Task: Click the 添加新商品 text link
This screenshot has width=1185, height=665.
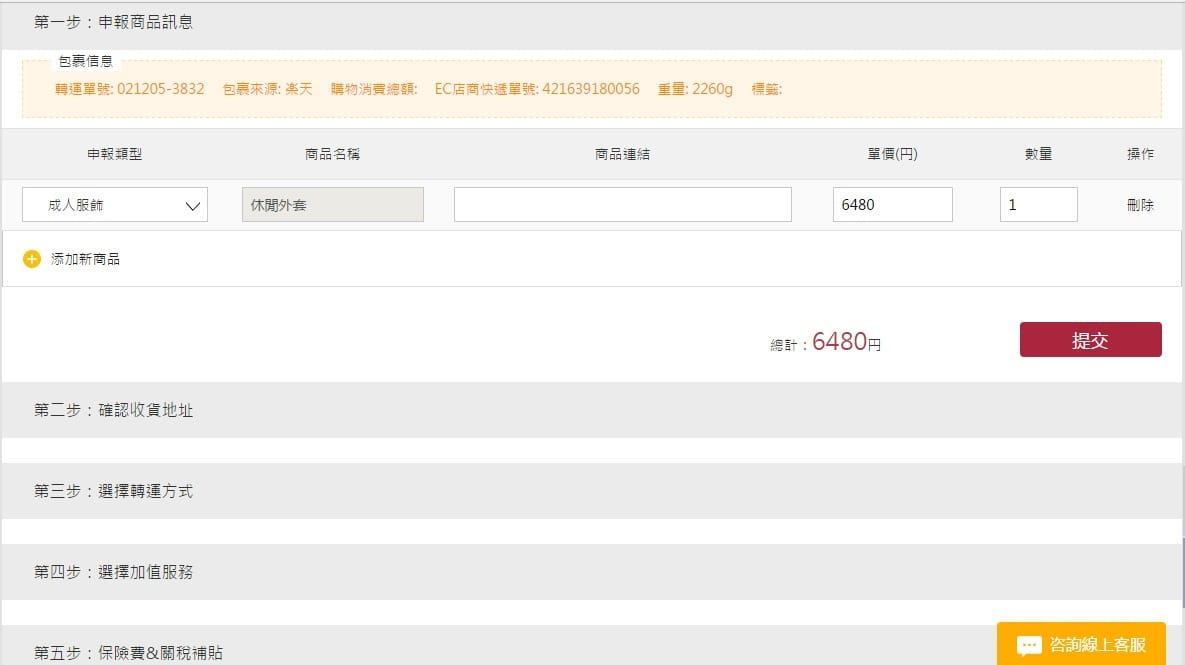Action: (85, 259)
